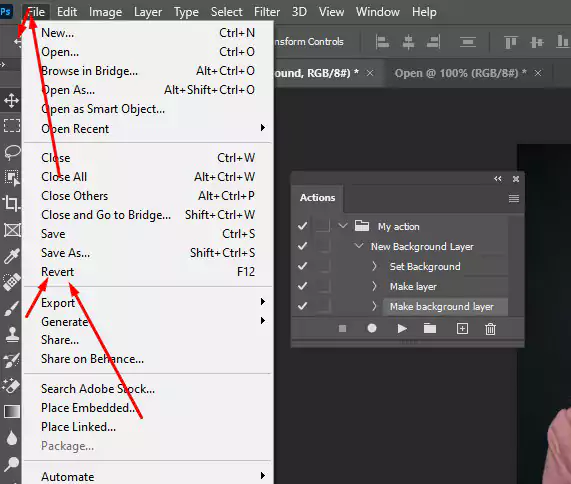Choose Place Embedded from File menu
The image size is (571, 484).
(x=148, y=408)
